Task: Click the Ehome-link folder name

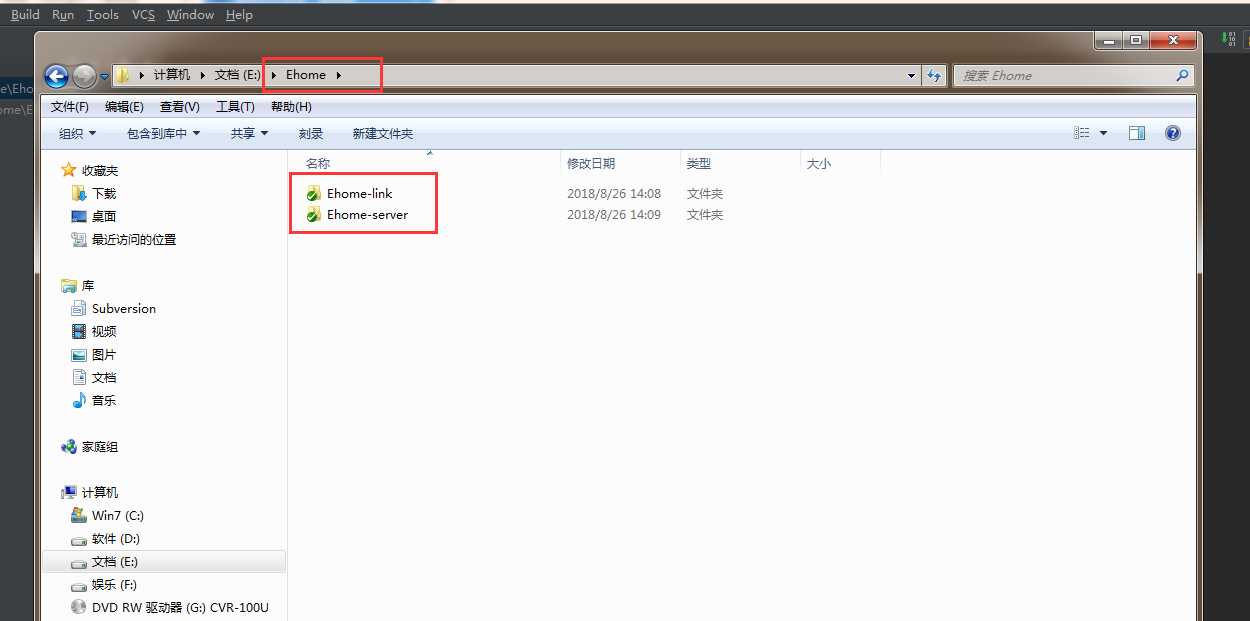Action: [x=360, y=193]
